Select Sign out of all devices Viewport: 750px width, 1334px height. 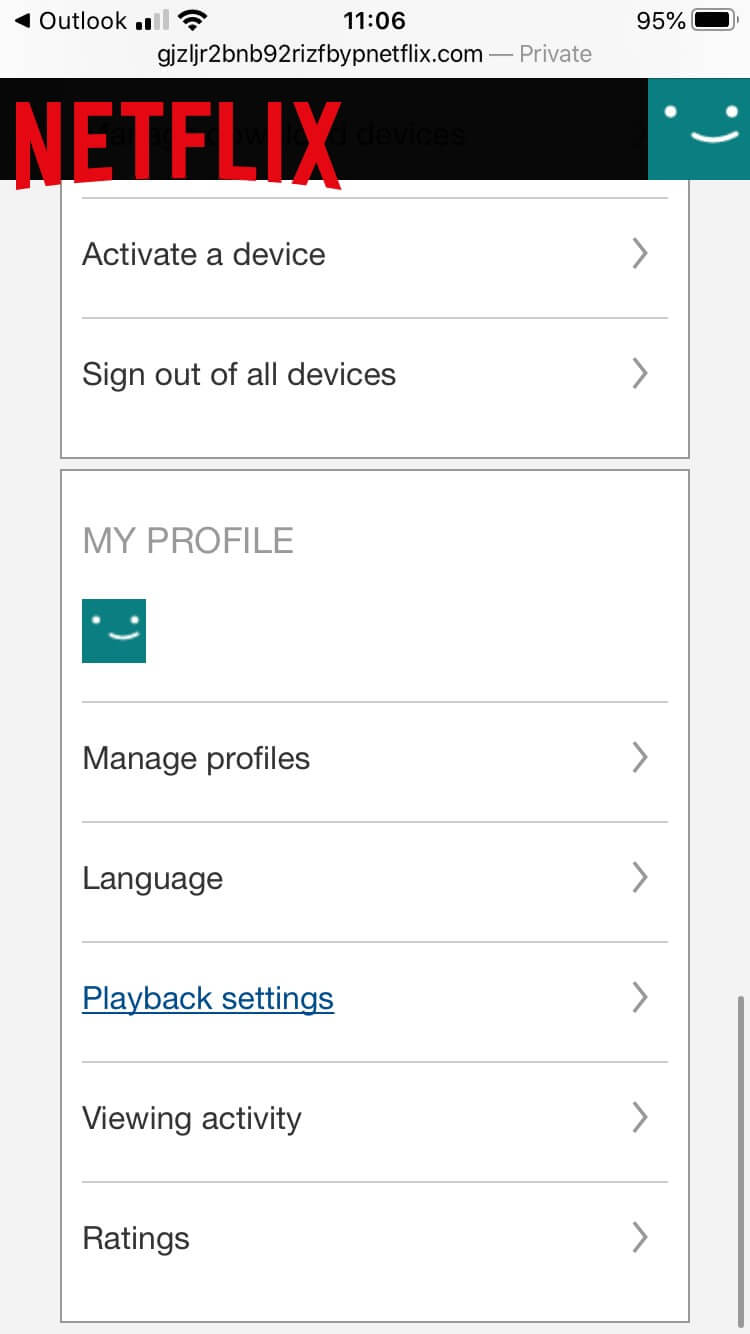click(375, 374)
